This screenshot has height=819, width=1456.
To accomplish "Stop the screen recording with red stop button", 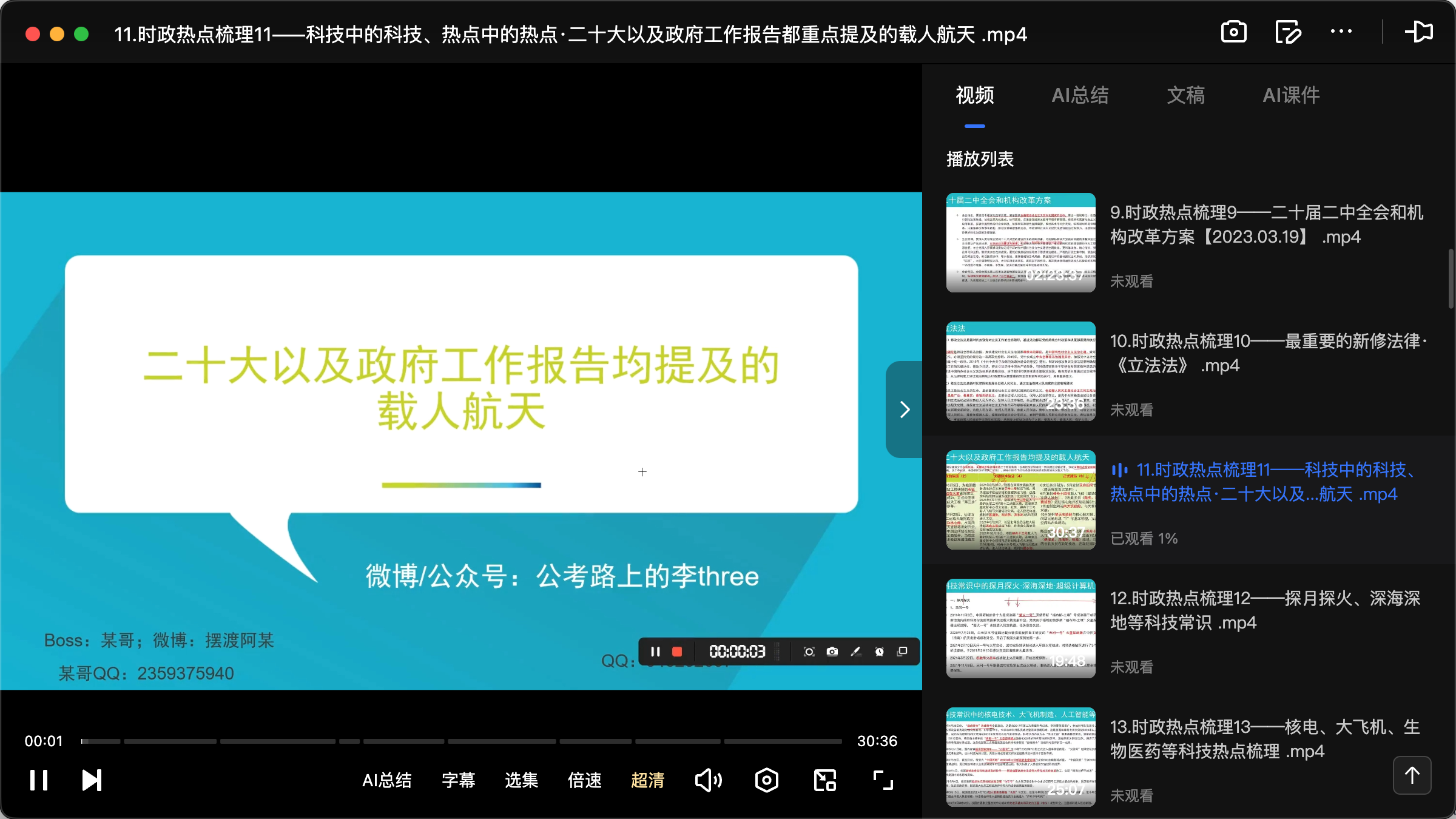I will [x=678, y=652].
